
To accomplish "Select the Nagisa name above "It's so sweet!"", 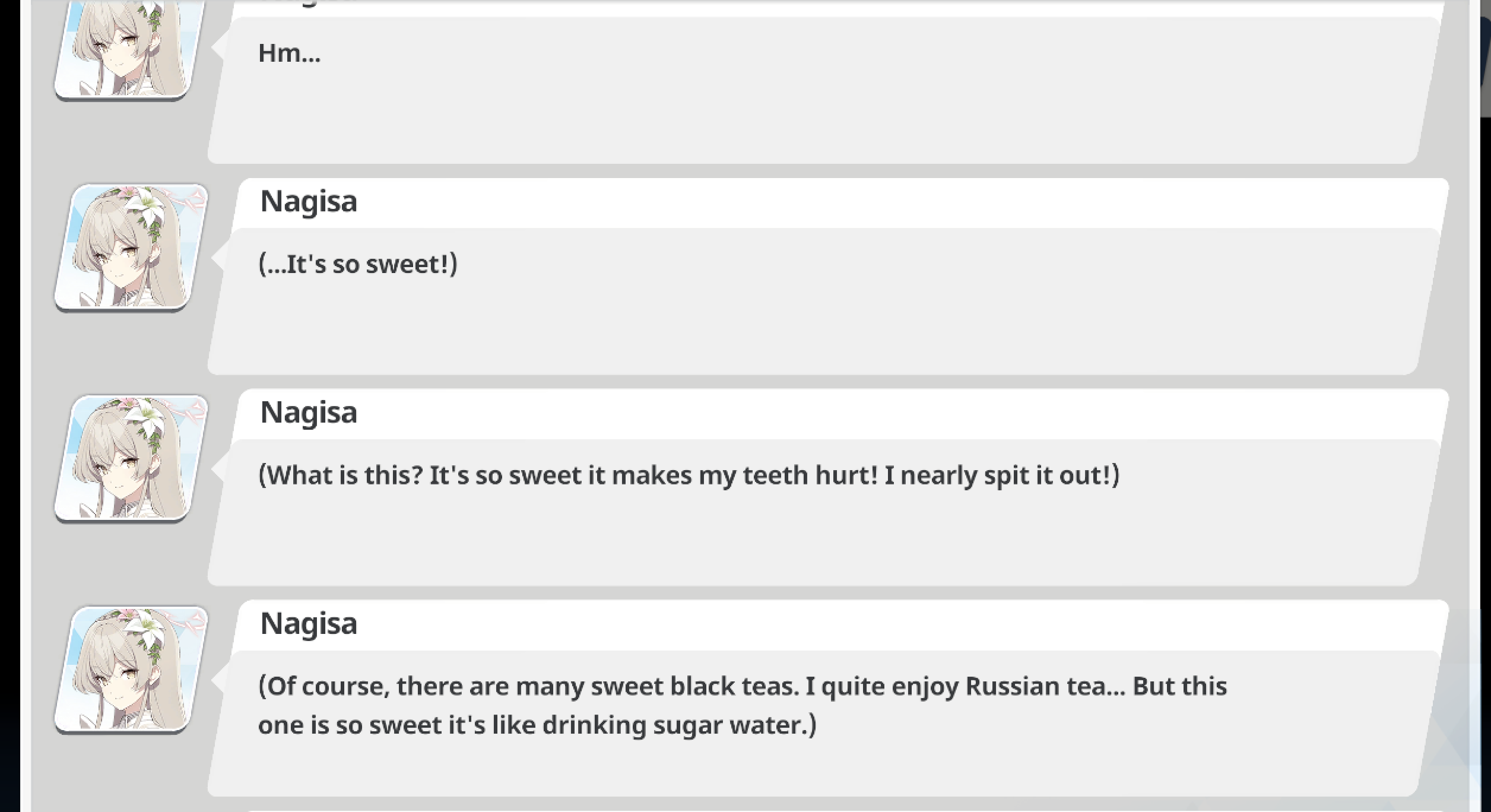I will click(309, 201).
